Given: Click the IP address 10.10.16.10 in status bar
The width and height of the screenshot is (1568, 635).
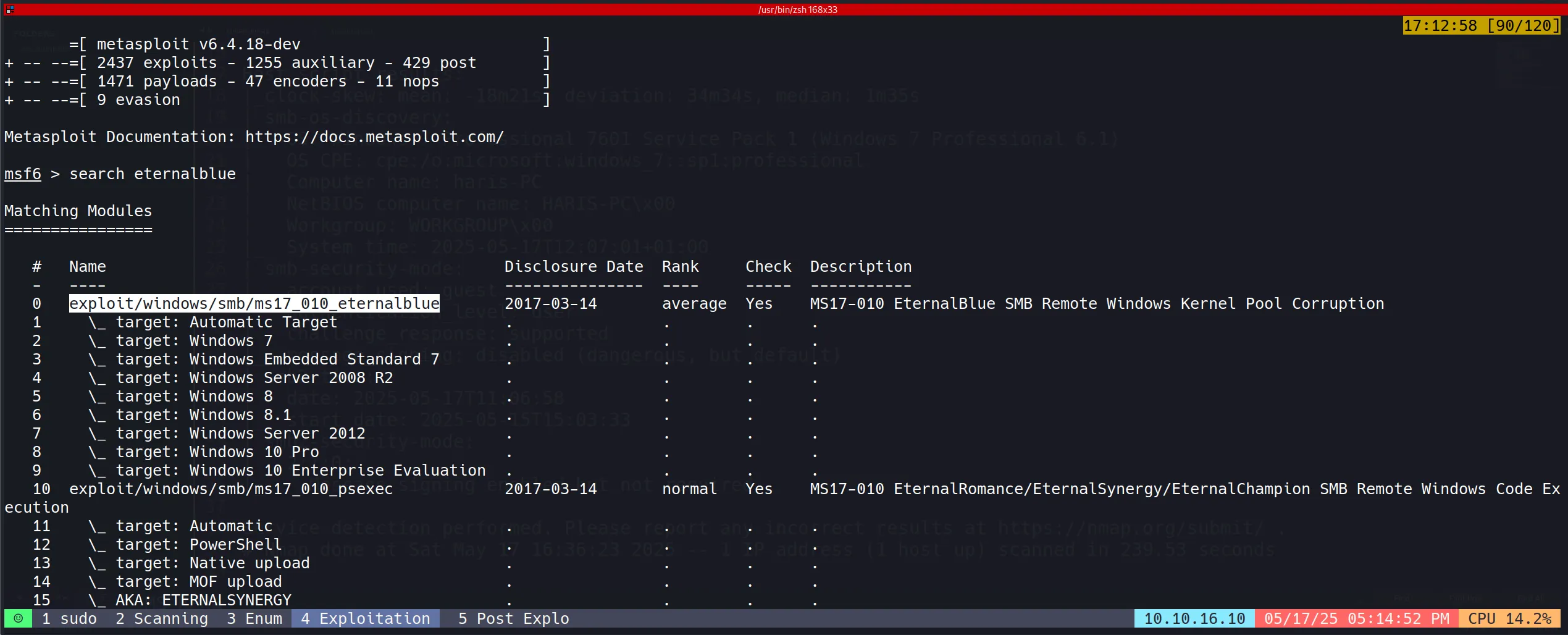Looking at the screenshot, I should tap(1194, 618).
